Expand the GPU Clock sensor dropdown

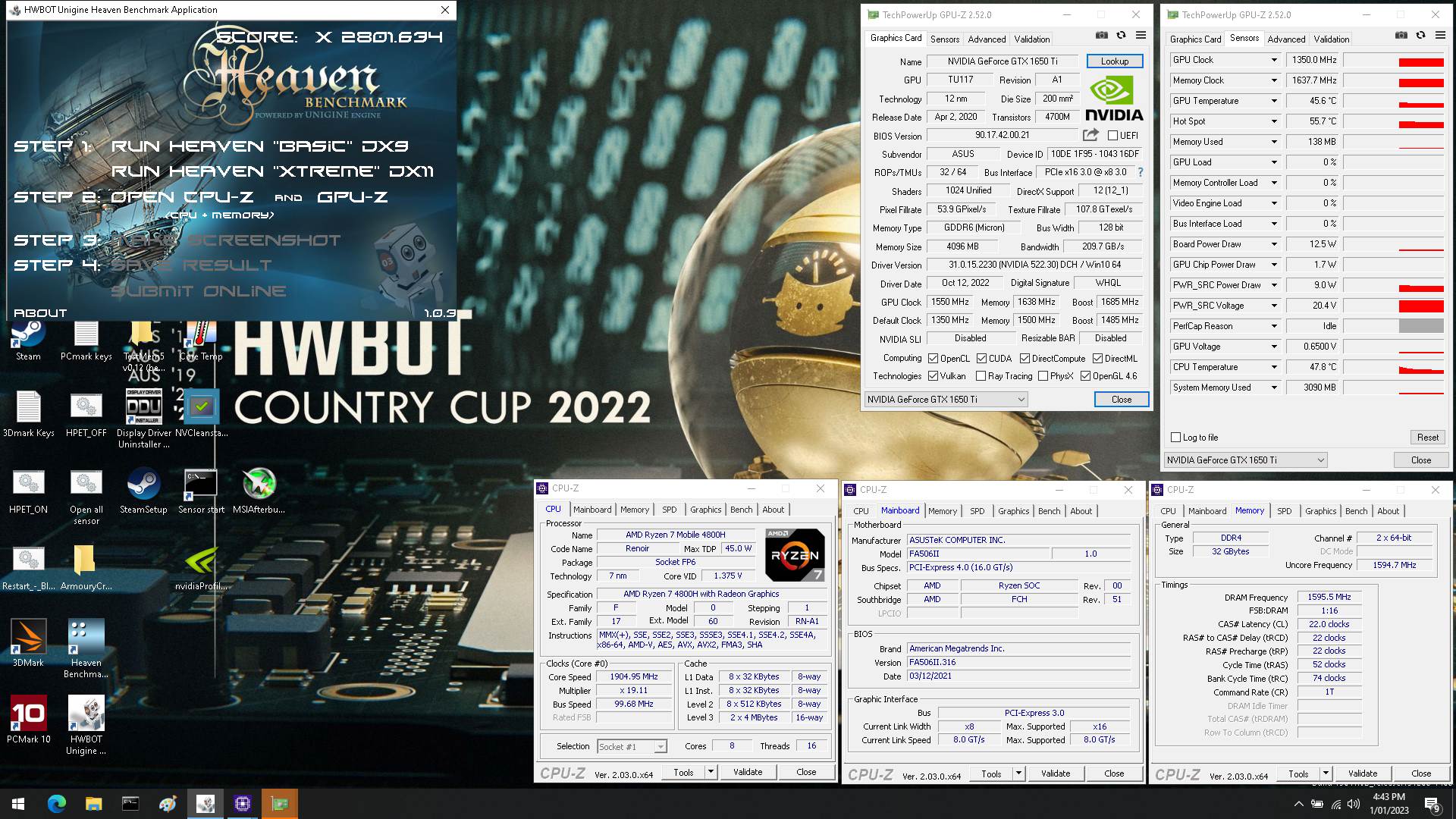click(1274, 60)
